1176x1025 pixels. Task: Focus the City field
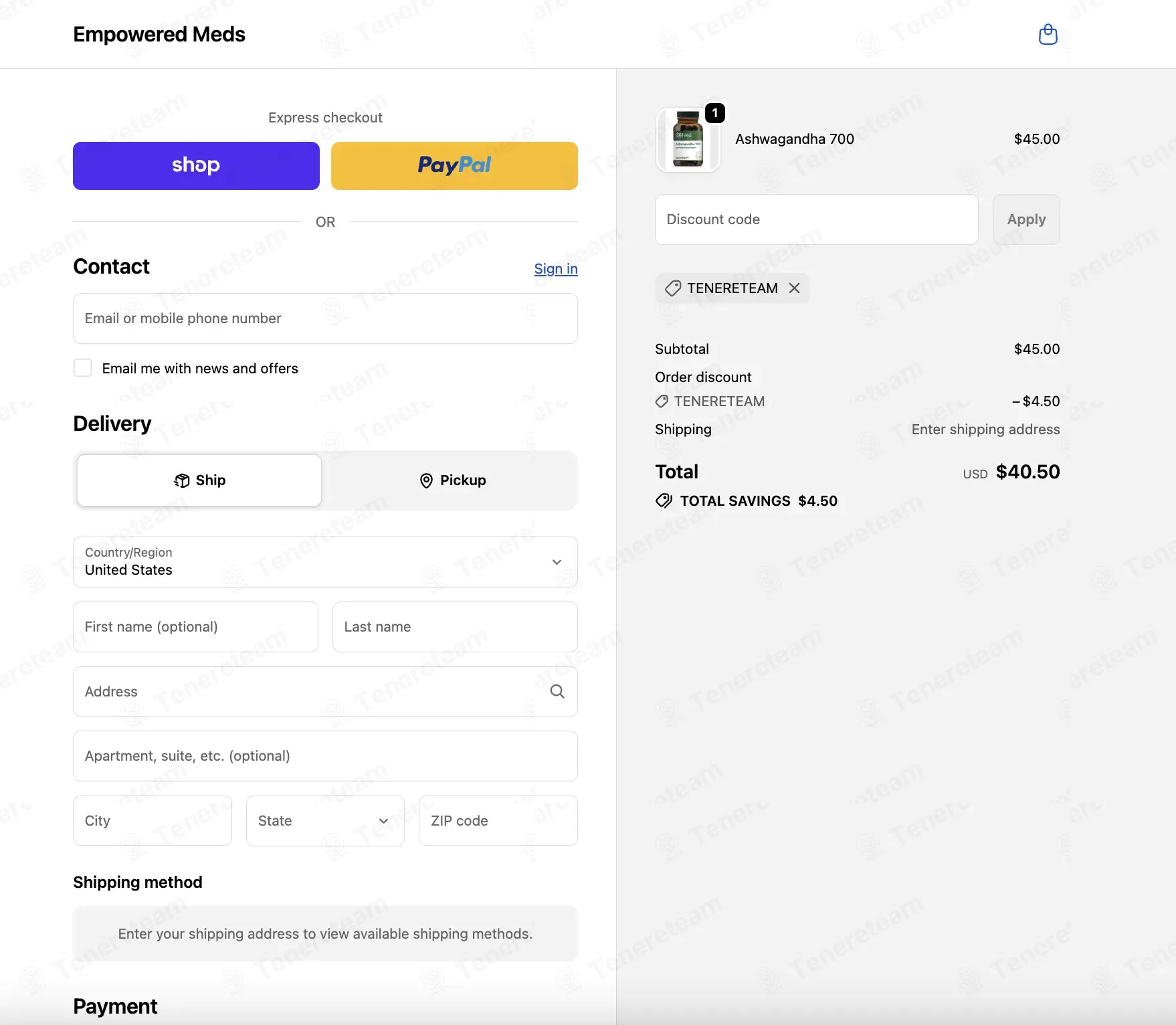153,820
